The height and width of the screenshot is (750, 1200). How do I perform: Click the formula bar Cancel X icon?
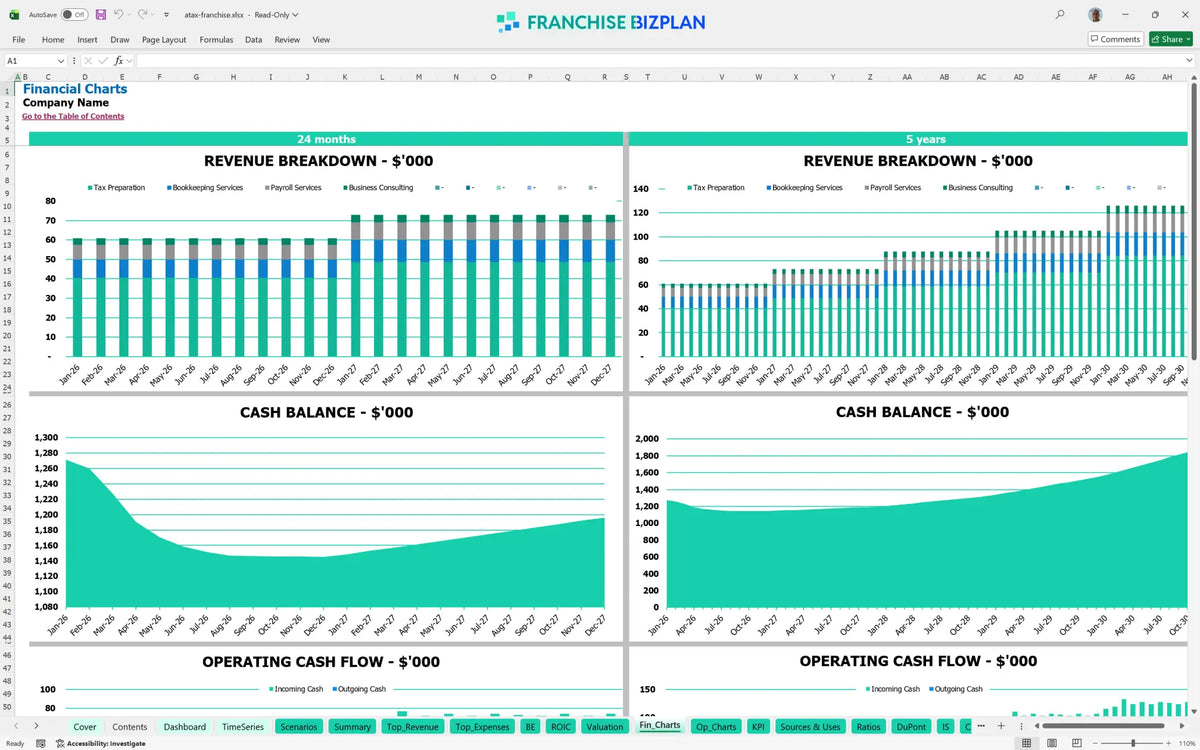(90, 61)
